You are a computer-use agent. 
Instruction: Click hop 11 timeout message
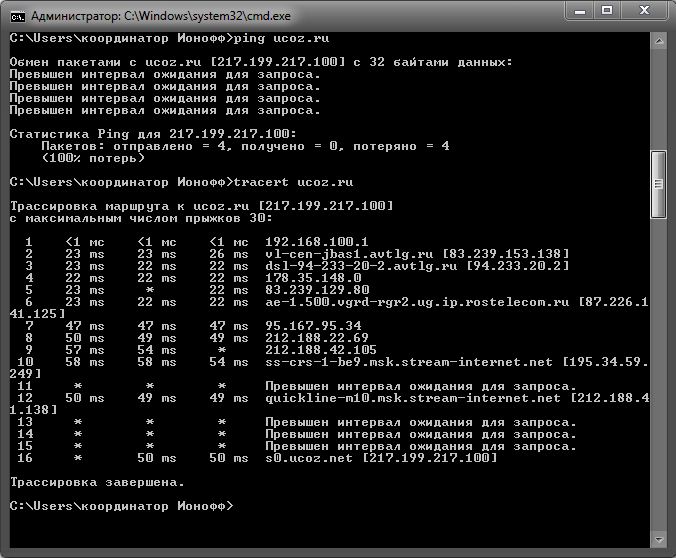tap(421, 386)
